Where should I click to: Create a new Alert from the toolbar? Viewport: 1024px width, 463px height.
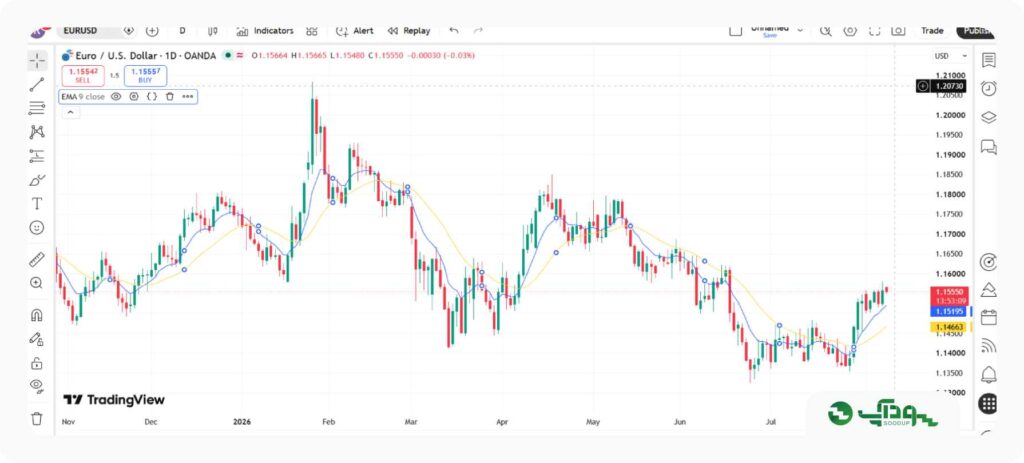pos(355,31)
